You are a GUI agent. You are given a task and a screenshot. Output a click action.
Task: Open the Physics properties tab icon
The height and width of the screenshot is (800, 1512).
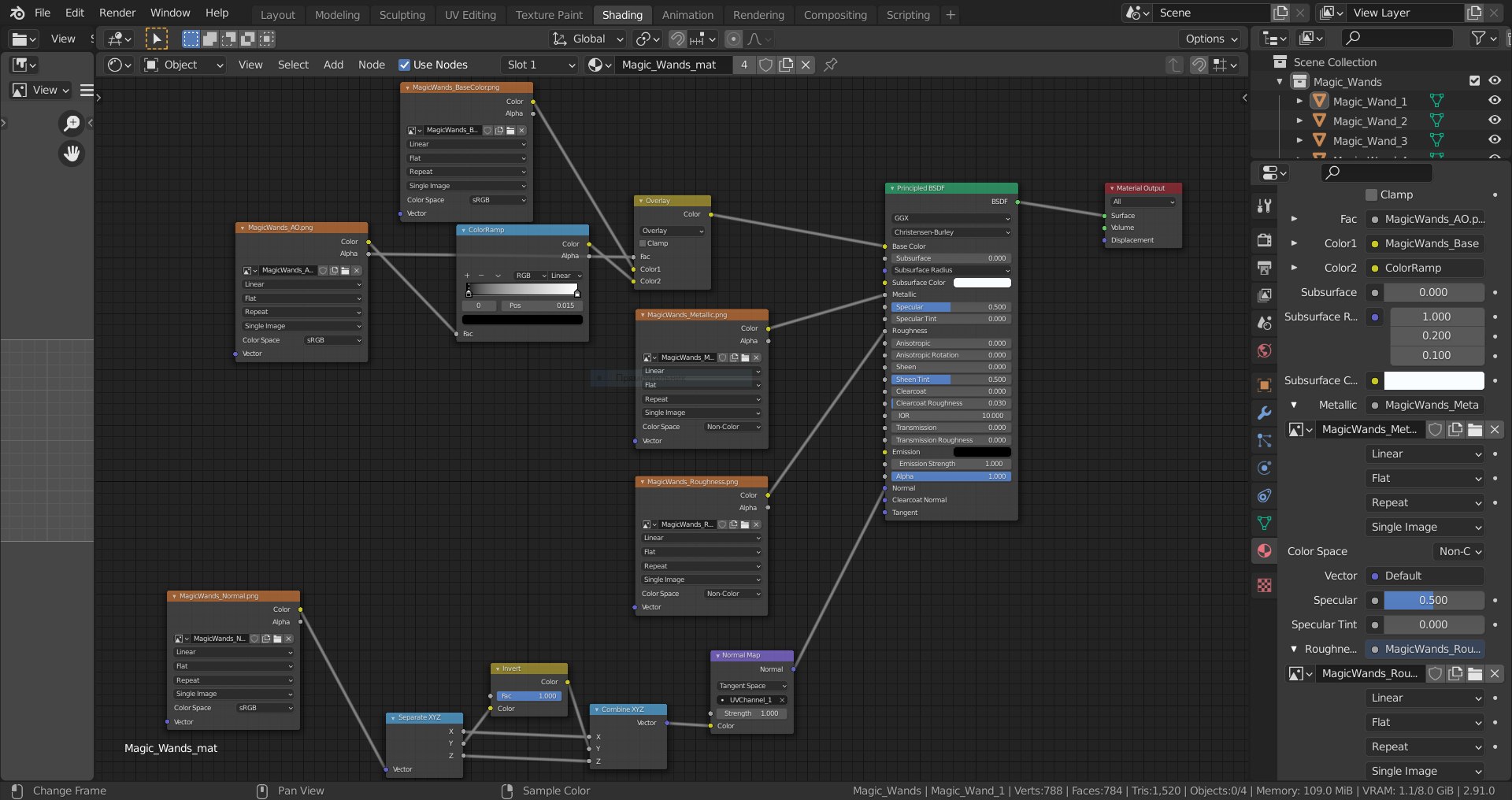[1264, 468]
